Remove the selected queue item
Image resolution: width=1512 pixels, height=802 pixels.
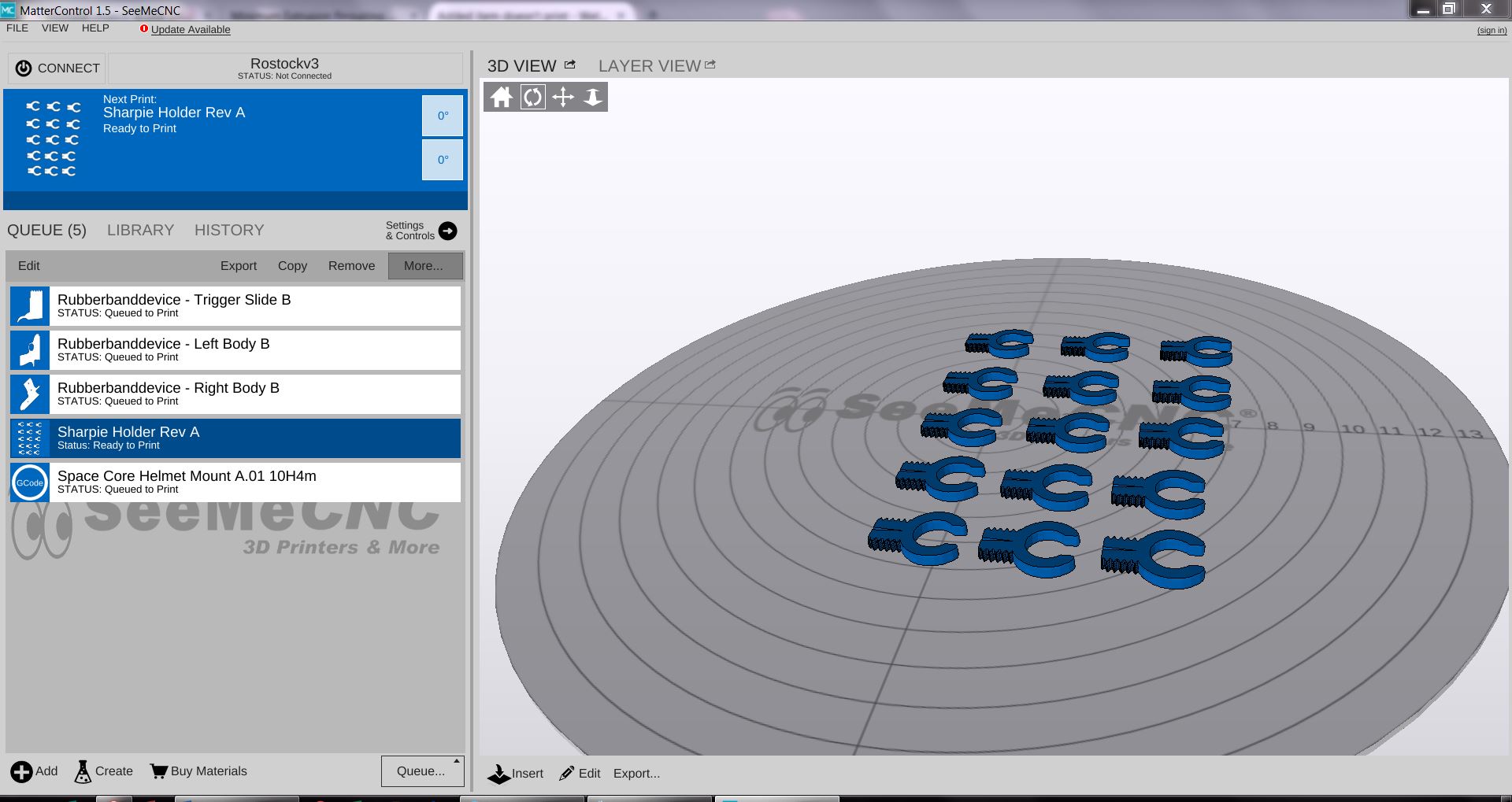(351, 266)
